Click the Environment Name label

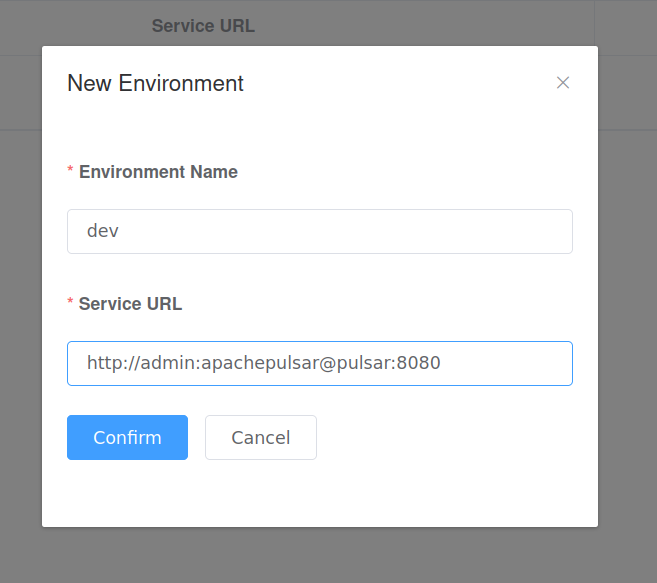click(158, 172)
